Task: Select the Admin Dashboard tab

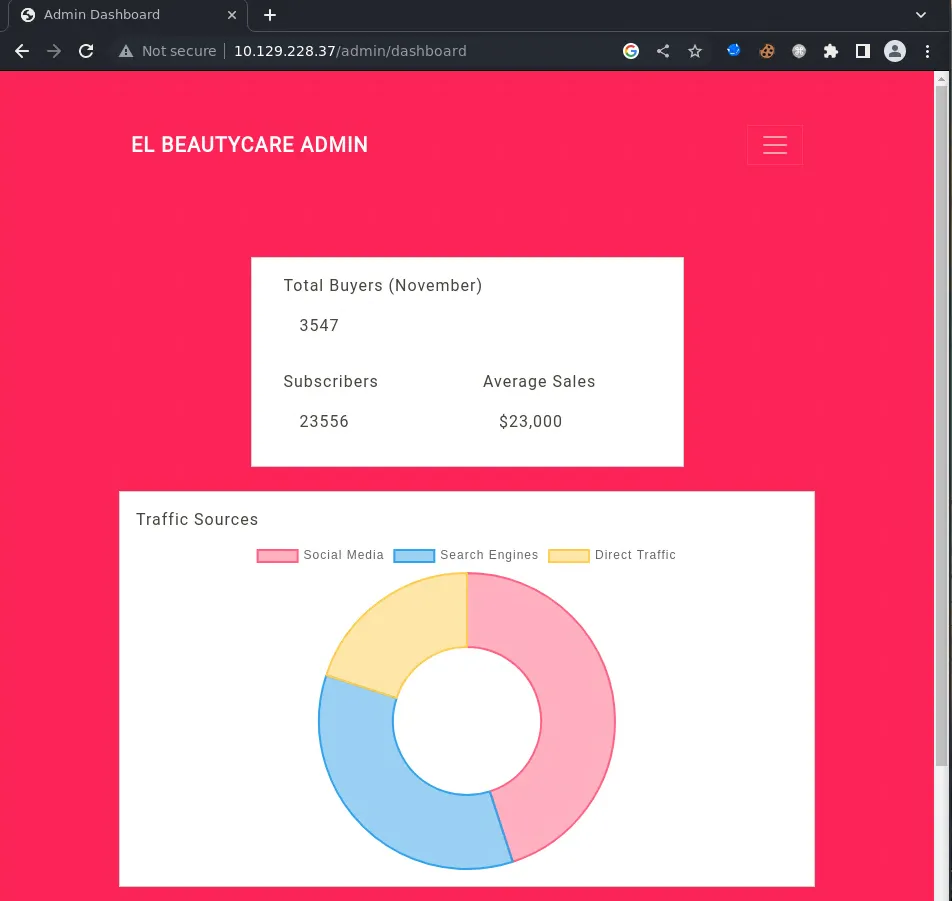Action: [x=128, y=15]
